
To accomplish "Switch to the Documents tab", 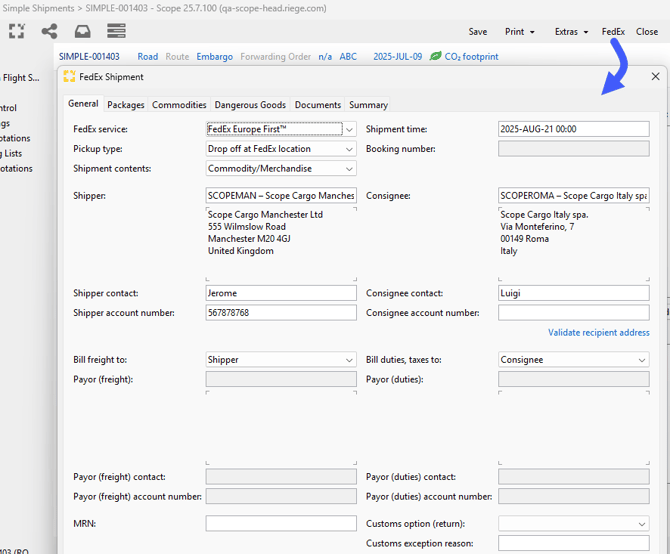I will point(317,105).
